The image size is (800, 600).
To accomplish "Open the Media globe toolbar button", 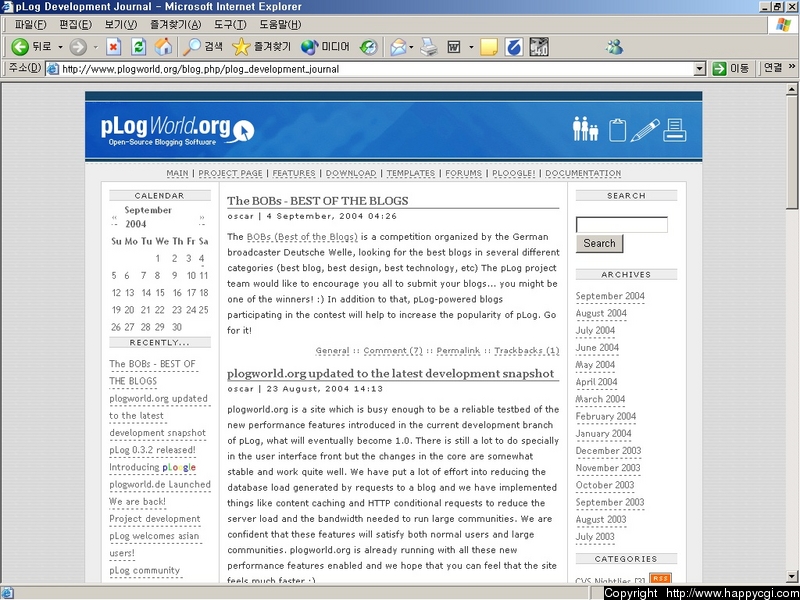I will click(x=325, y=47).
